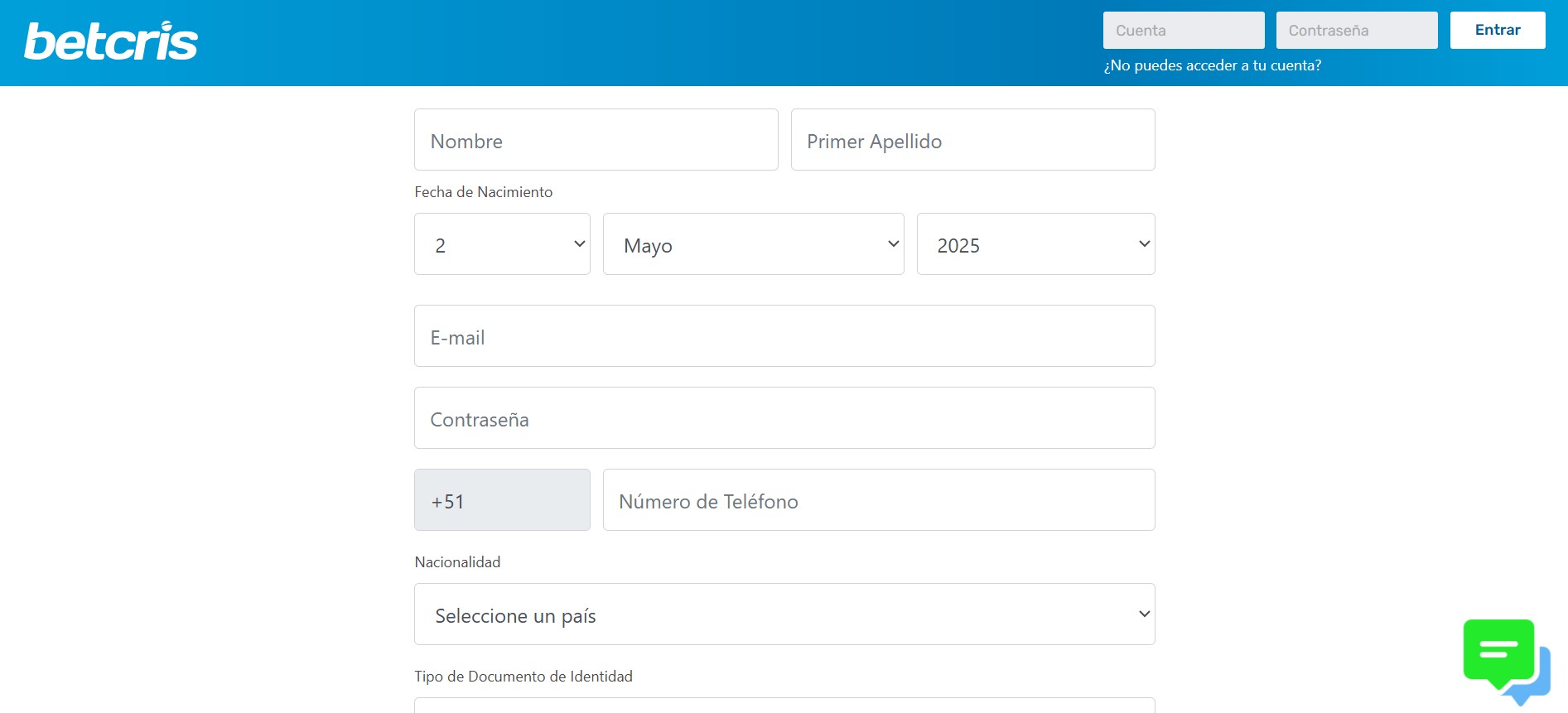Screen dimensions: 1568x713
Task: Click the 'Fecha de Nacimiento' label
Action: [484, 192]
